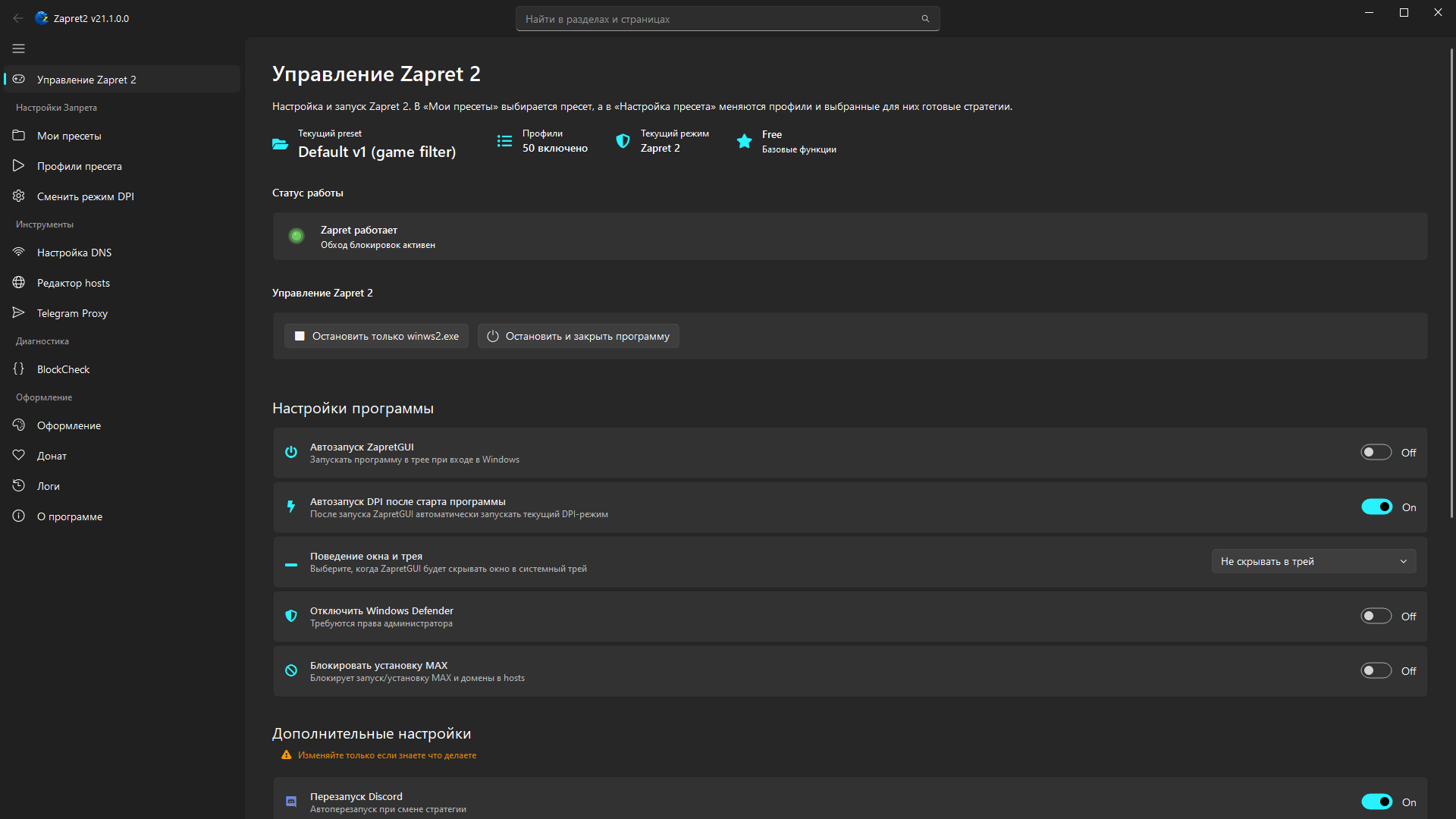Click the Редактор hosts globe icon
1456x819 pixels.
coord(19,283)
